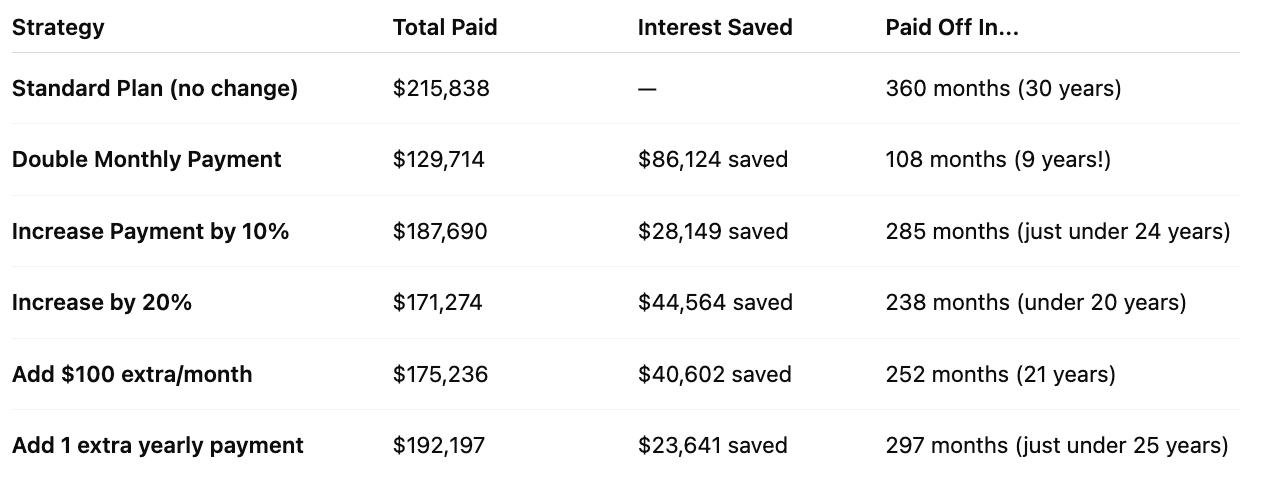1280x500 pixels.
Task: Select the 297 months (just under 25 years) cell
Action: [1056, 445]
